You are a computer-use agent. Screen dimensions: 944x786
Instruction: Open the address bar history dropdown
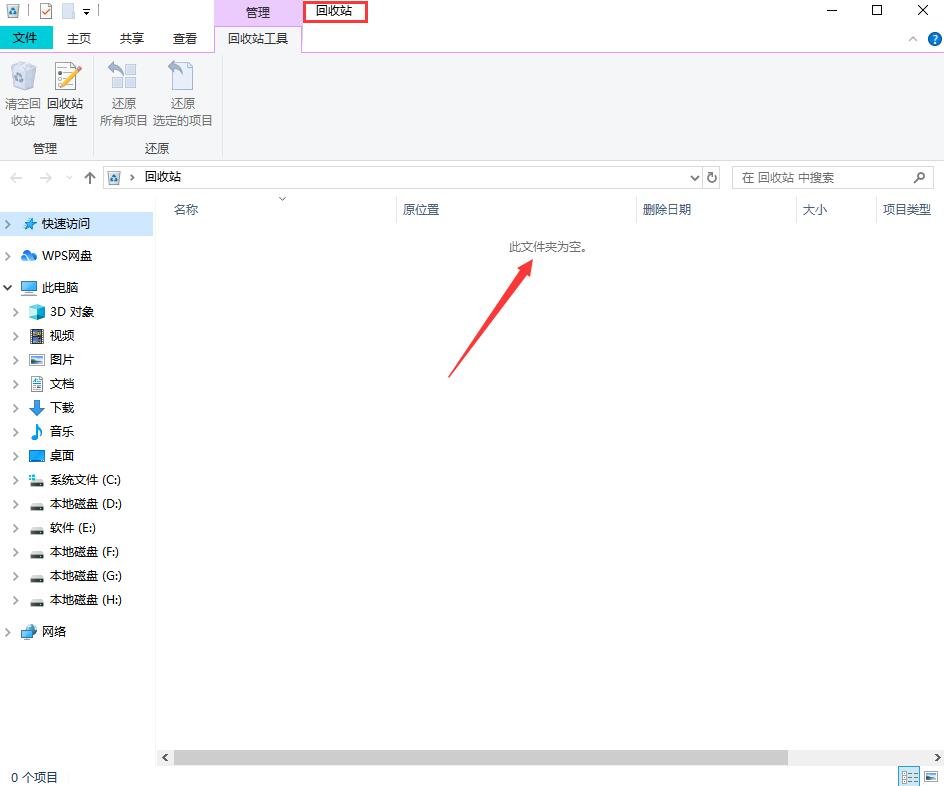pos(695,177)
